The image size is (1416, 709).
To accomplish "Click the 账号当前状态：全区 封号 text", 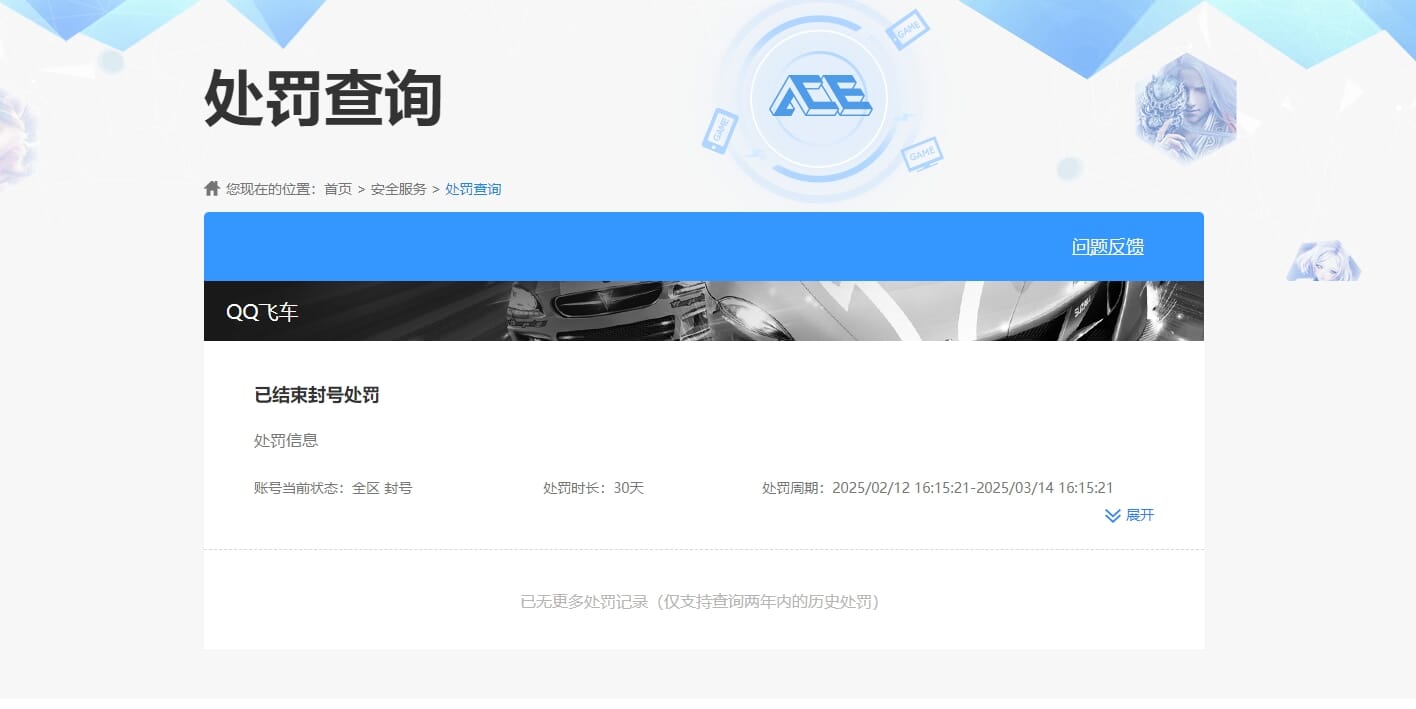I will [333, 488].
